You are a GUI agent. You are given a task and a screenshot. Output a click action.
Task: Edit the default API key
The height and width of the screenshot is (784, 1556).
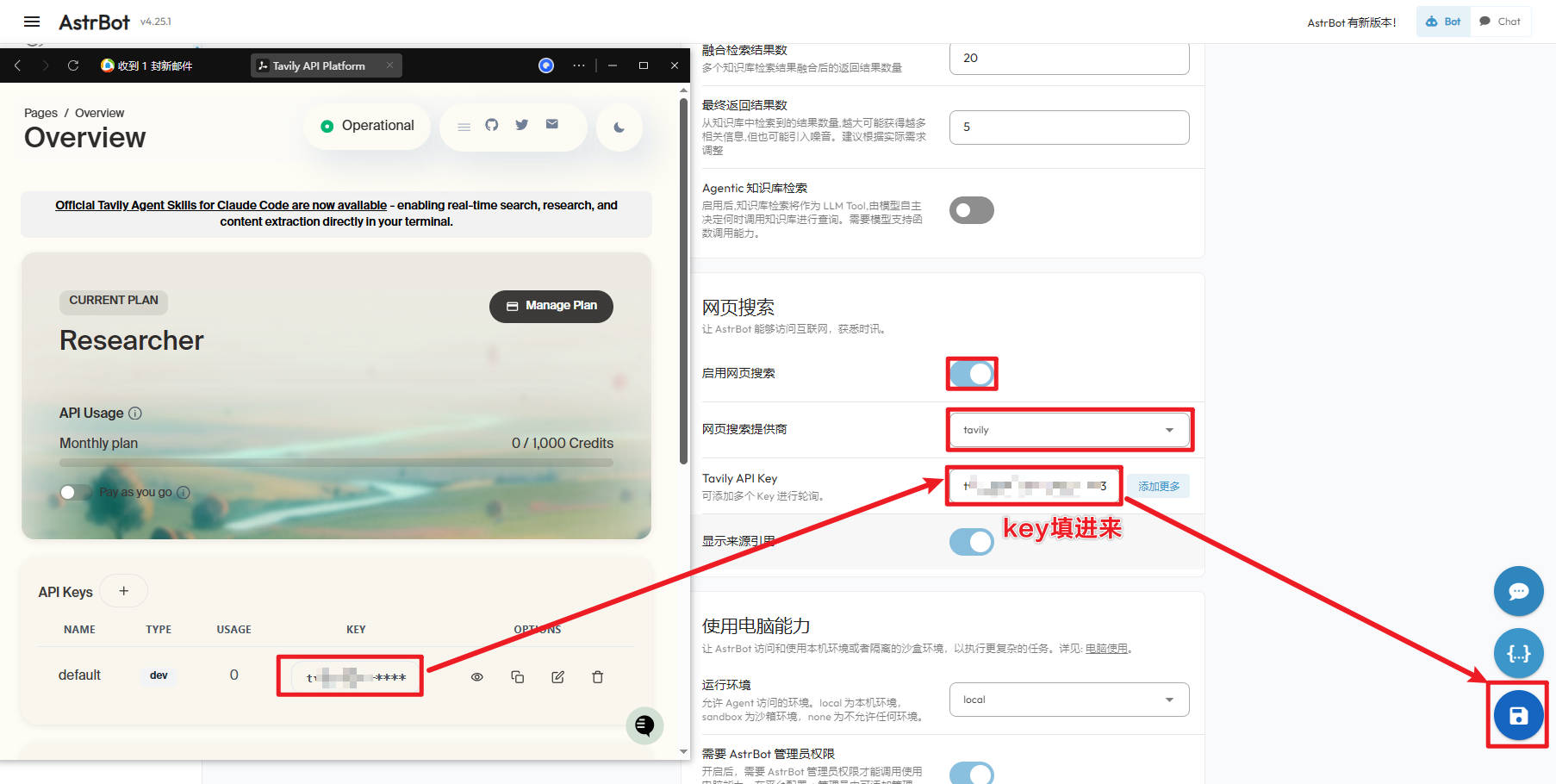click(558, 677)
